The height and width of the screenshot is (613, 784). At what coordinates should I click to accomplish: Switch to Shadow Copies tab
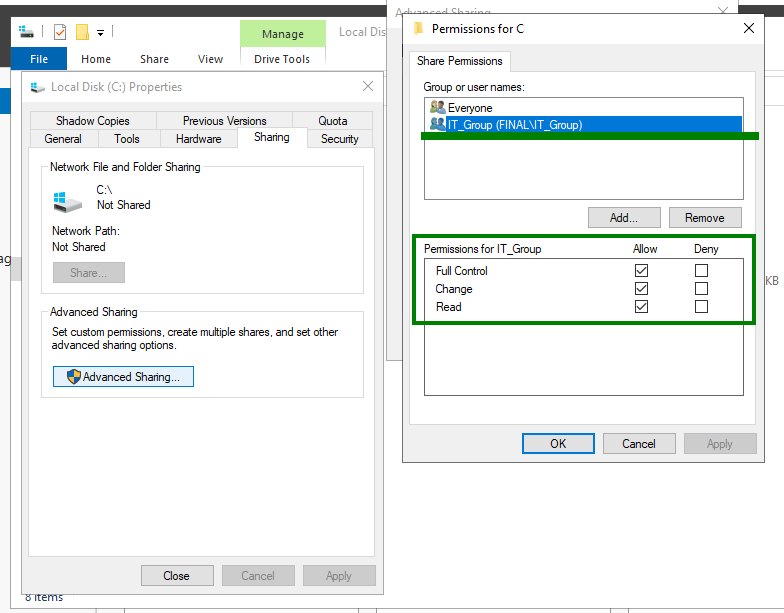click(x=93, y=120)
